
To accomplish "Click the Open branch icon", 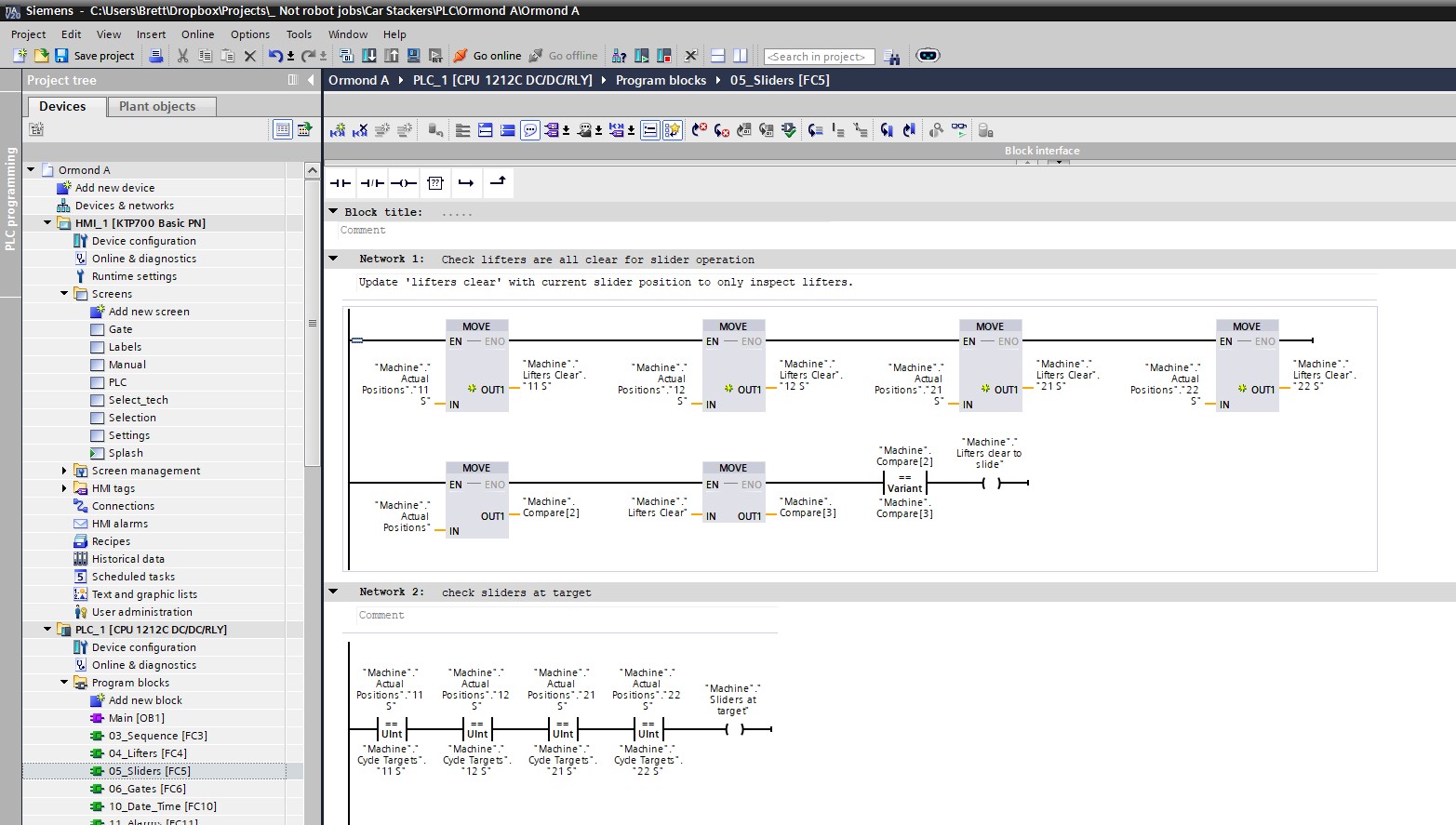I will point(466,183).
